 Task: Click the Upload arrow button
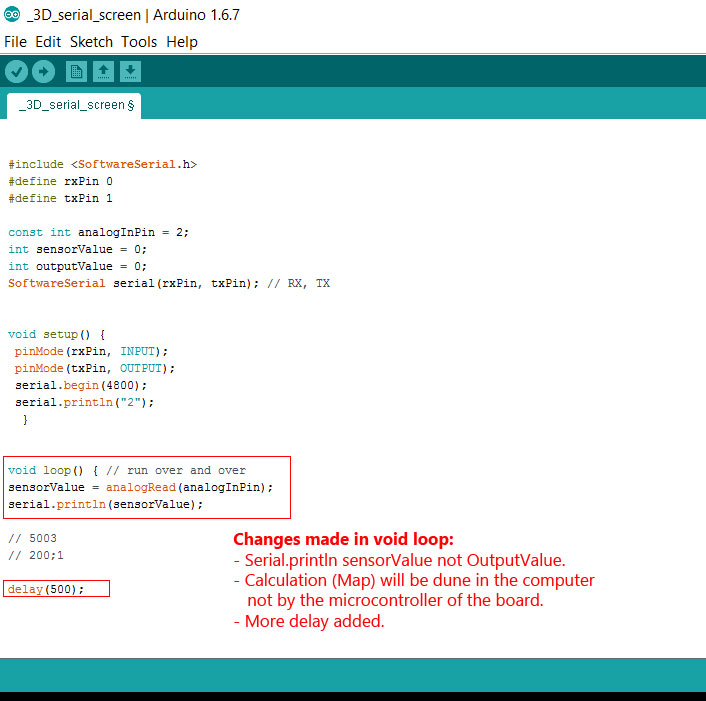[x=44, y=72]
